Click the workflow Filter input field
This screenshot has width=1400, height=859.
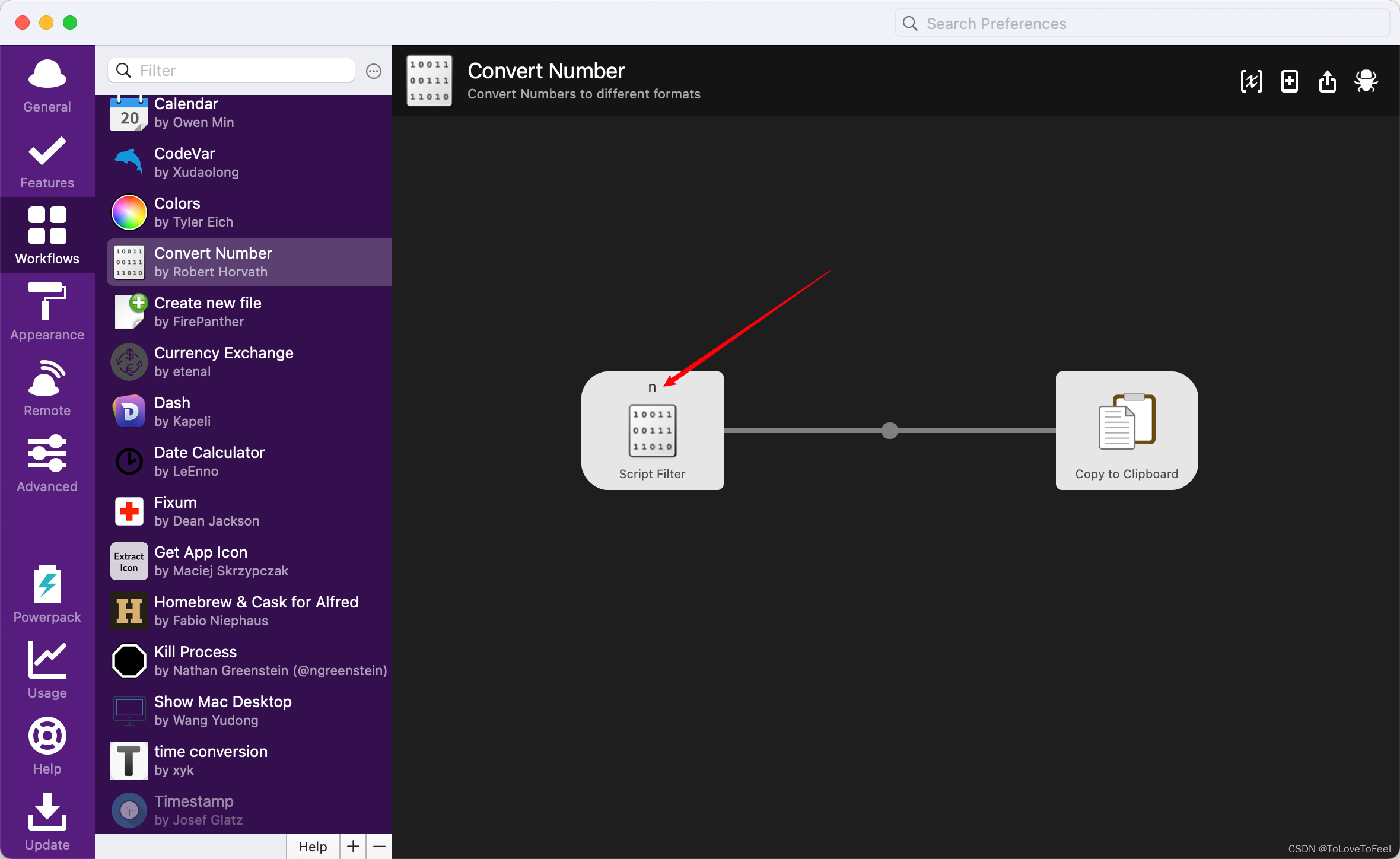237,71
